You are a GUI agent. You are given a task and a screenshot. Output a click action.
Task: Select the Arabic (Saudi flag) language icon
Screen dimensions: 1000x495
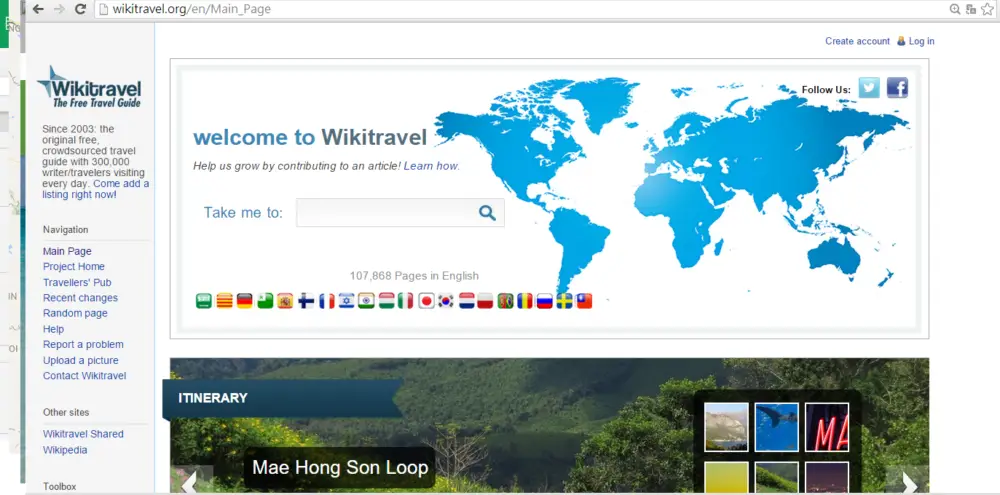coord(203,300)
